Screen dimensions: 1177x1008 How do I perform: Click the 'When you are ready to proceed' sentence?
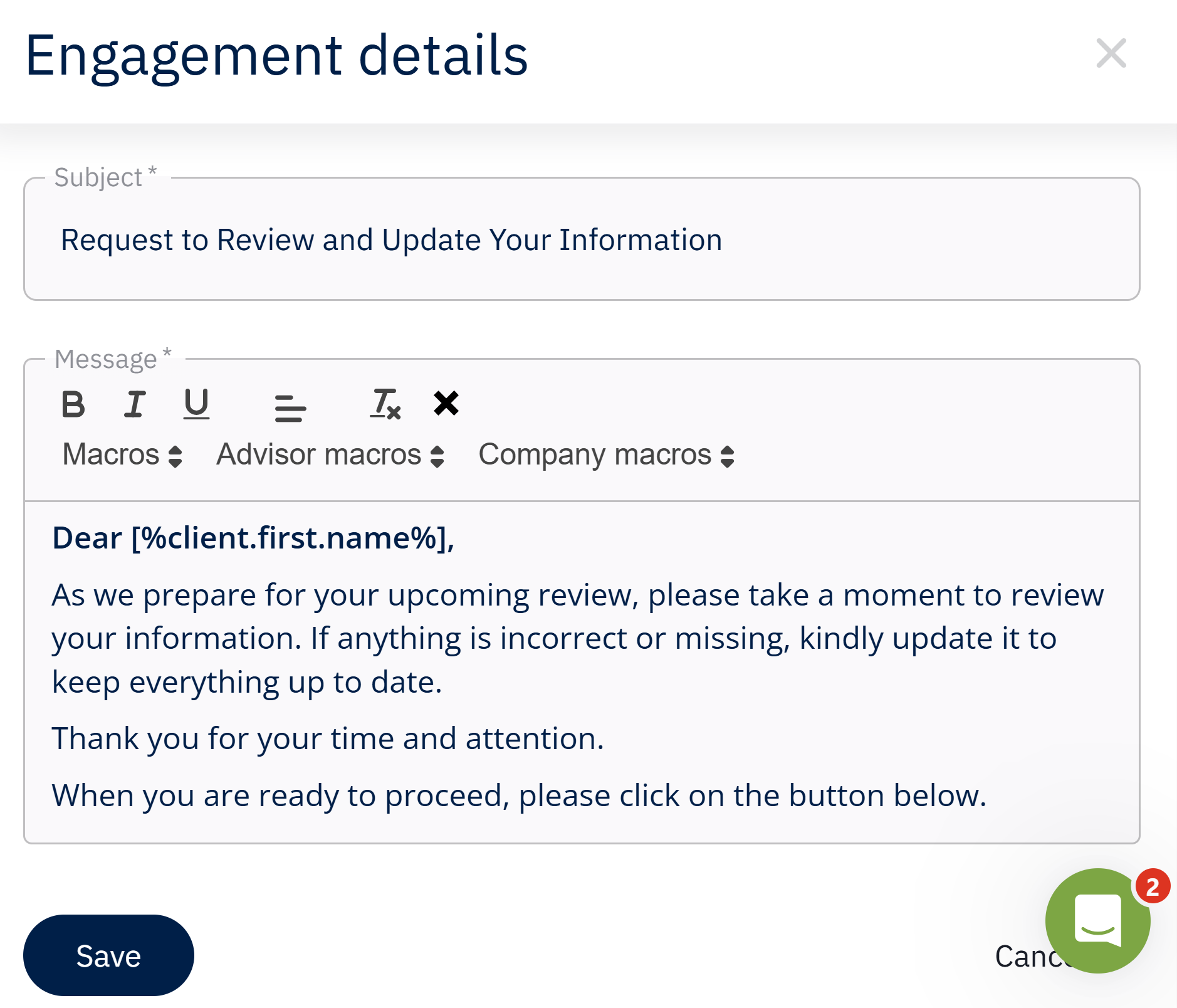click(518, 795)
